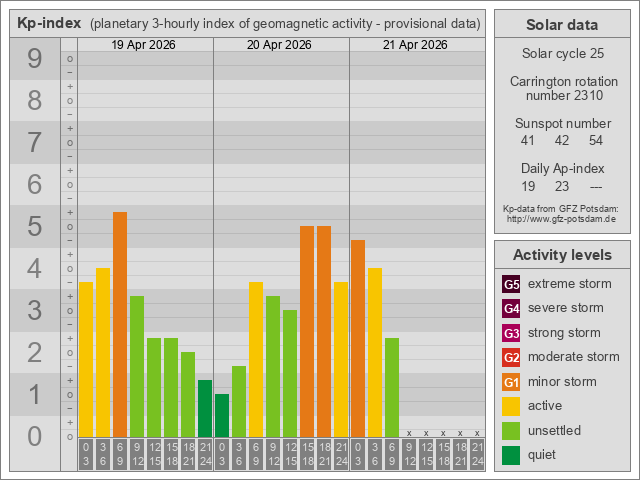
Task: Click the light green unsettled level swatch
Action: [x=511, y=431]
